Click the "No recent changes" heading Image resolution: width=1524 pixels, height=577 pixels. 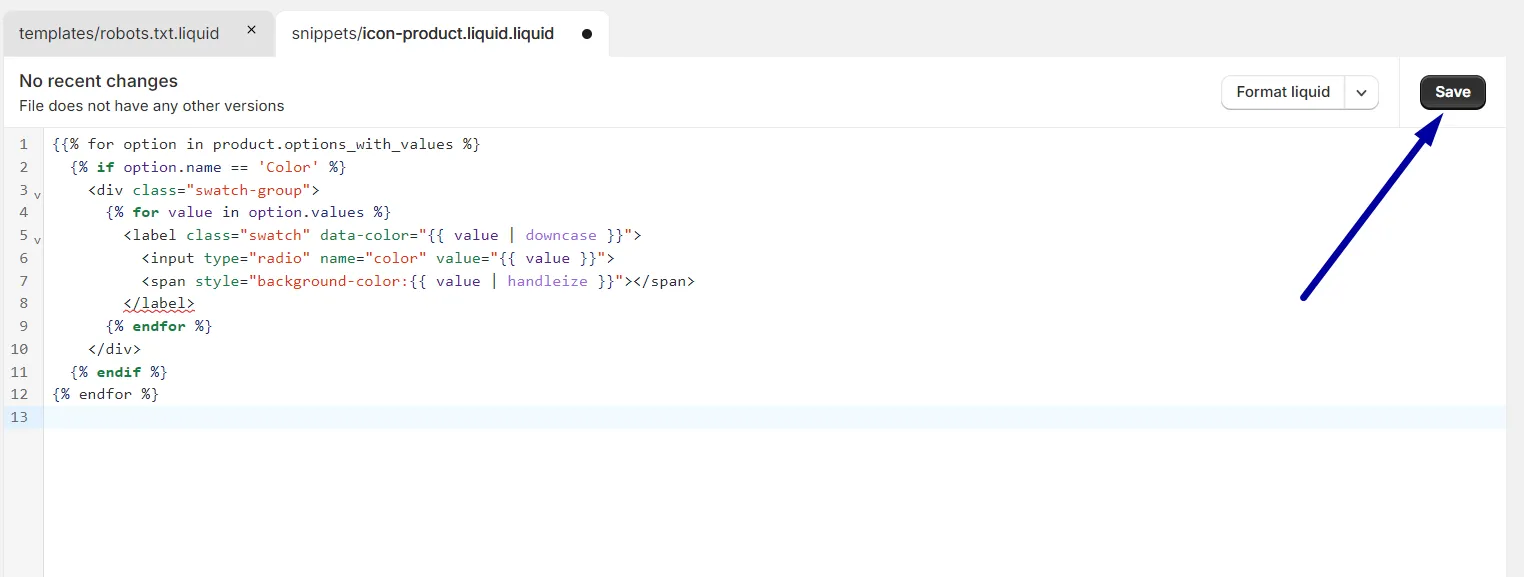98,81
